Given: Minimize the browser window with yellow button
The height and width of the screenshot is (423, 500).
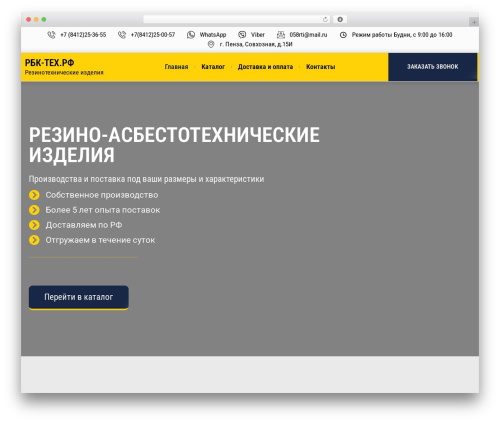Looking at the screenshot, I should tap(36, 20).
